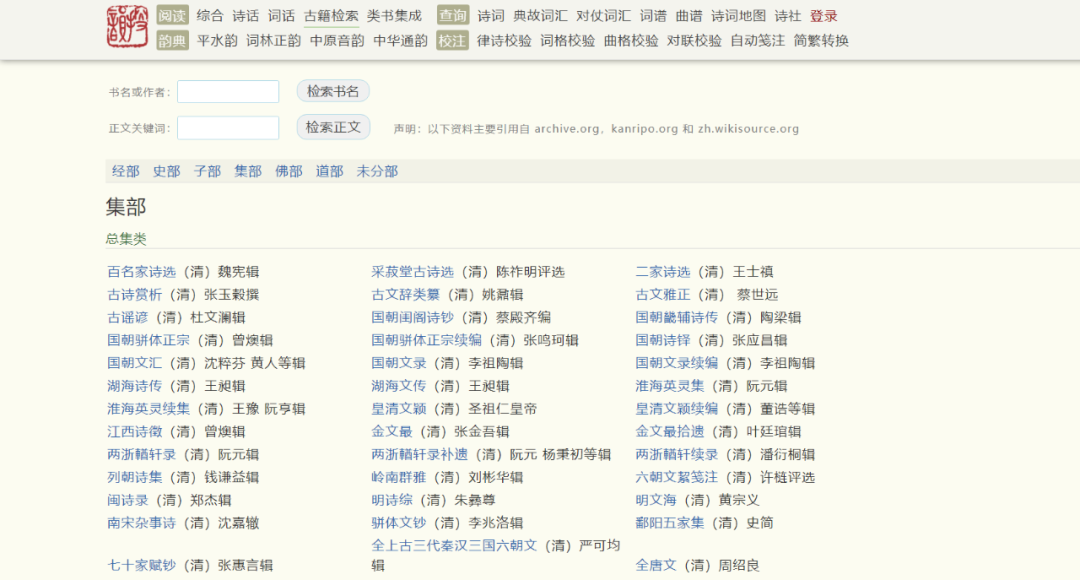Open the book 采菽堂古诗选

413,272
